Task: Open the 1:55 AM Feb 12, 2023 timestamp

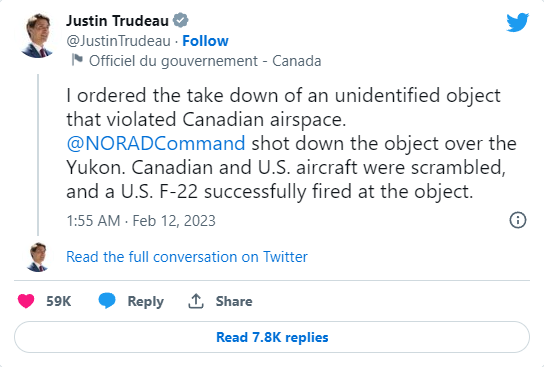Action: pyautogui.click(x=141, y=221)
